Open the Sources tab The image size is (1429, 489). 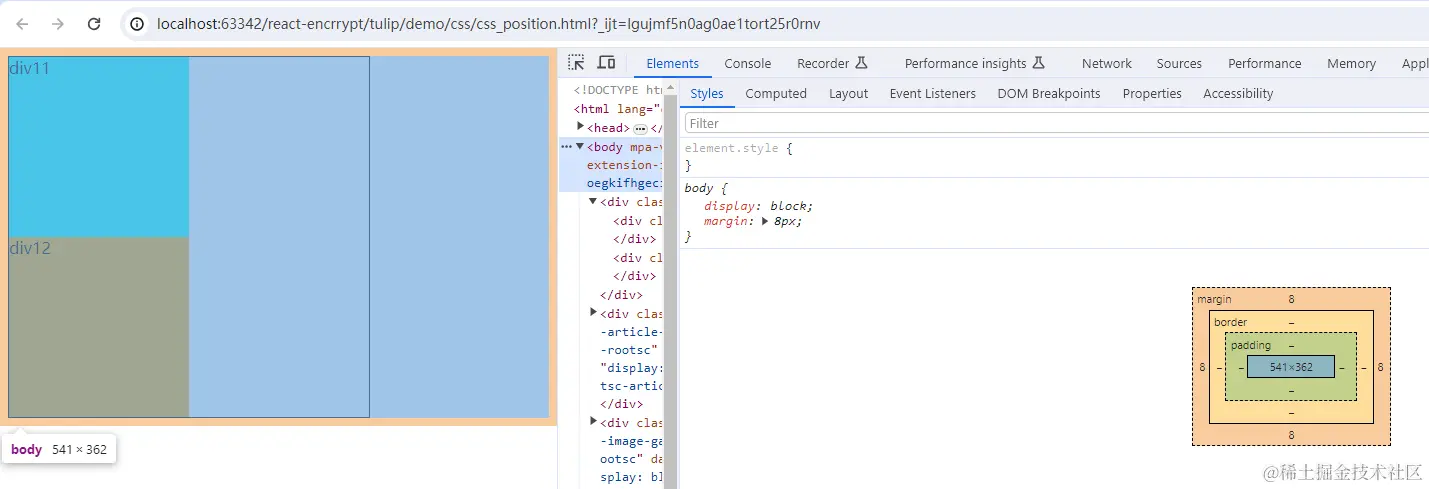(1179, 63)
